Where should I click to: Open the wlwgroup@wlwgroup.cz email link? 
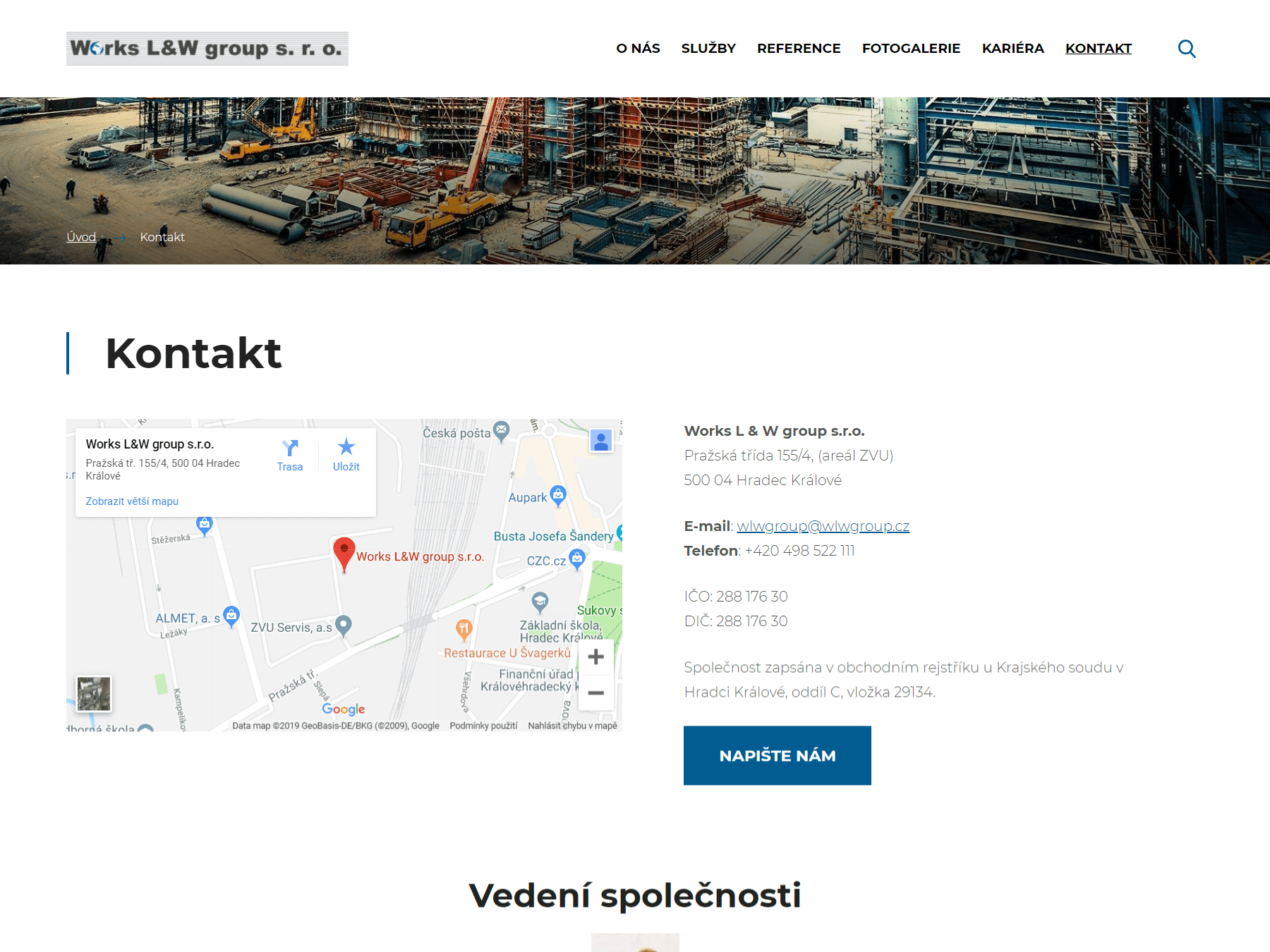pyautogui.click(x=823, y=526)
